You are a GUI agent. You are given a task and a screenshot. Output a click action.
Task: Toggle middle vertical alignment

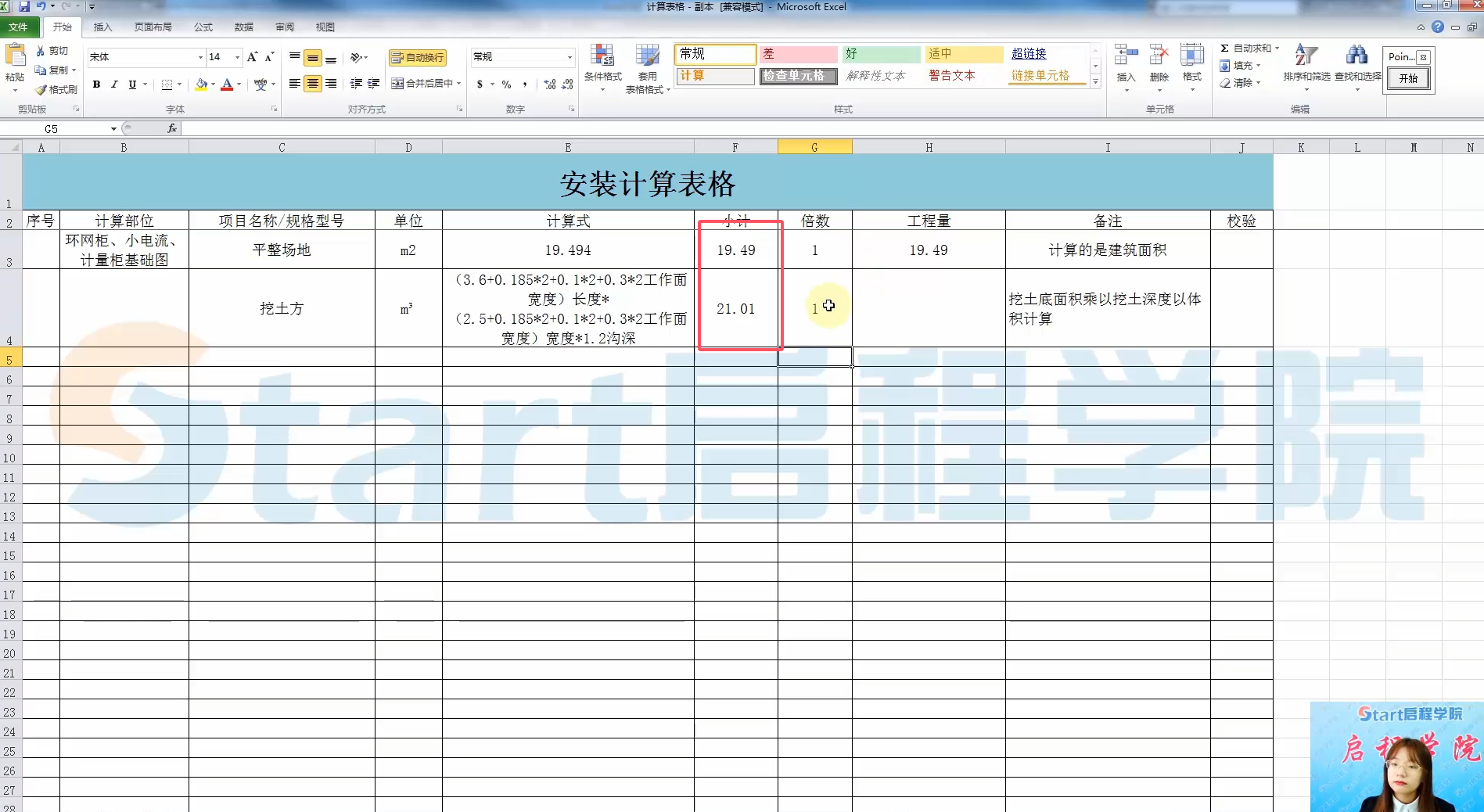(x=313, y=58)
